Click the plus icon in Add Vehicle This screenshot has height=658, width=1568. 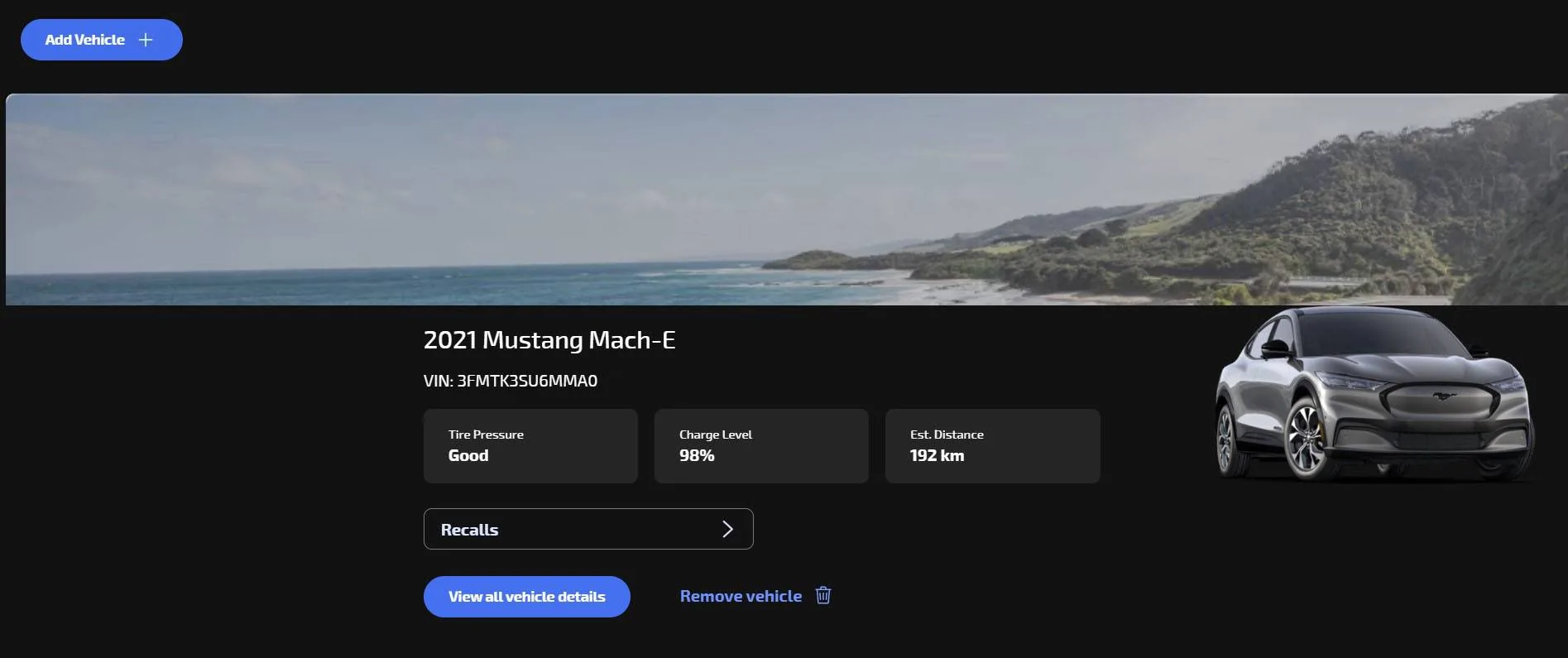point(146,40)
